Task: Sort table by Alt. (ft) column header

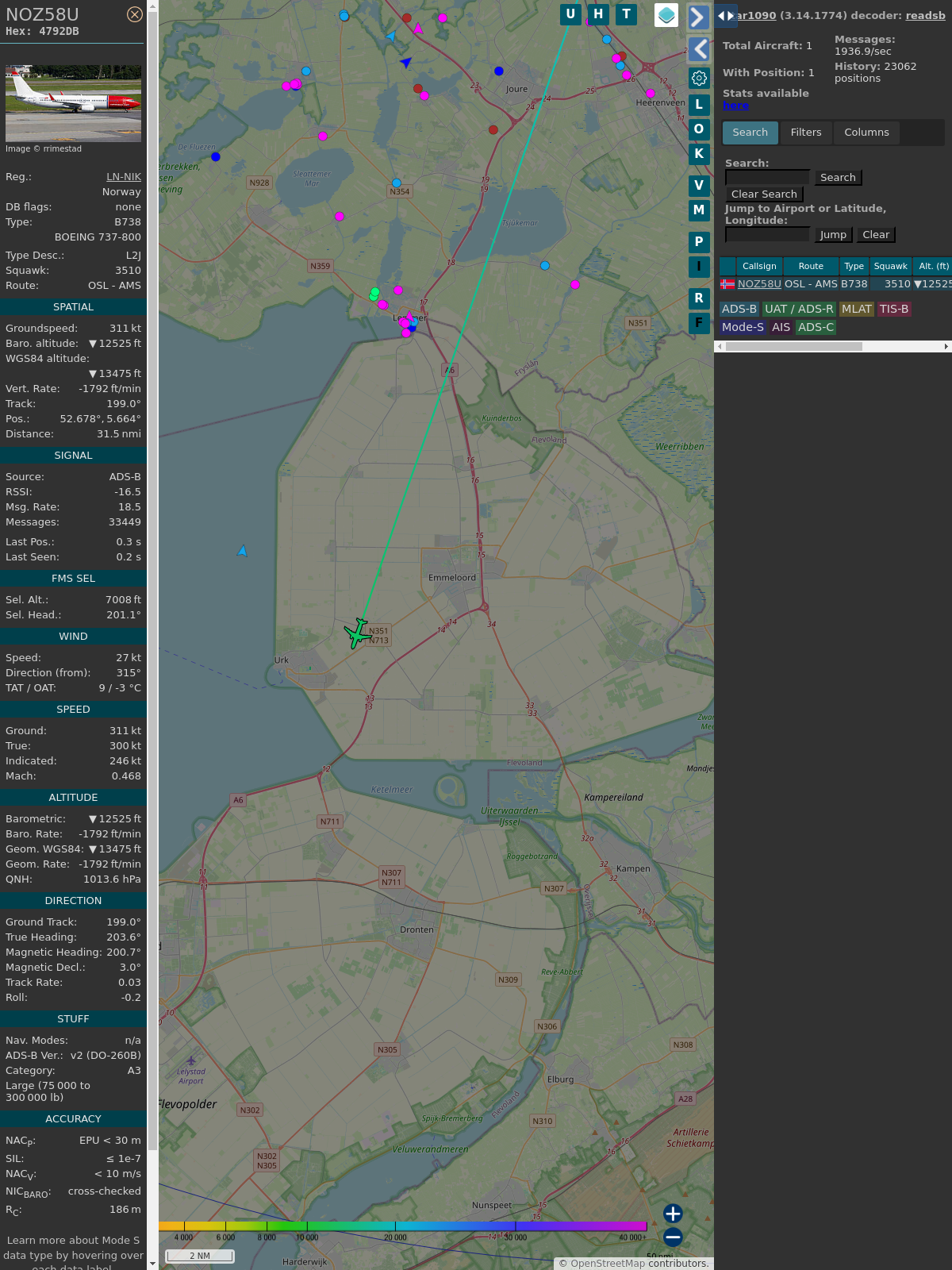Action: pos(933,267)
